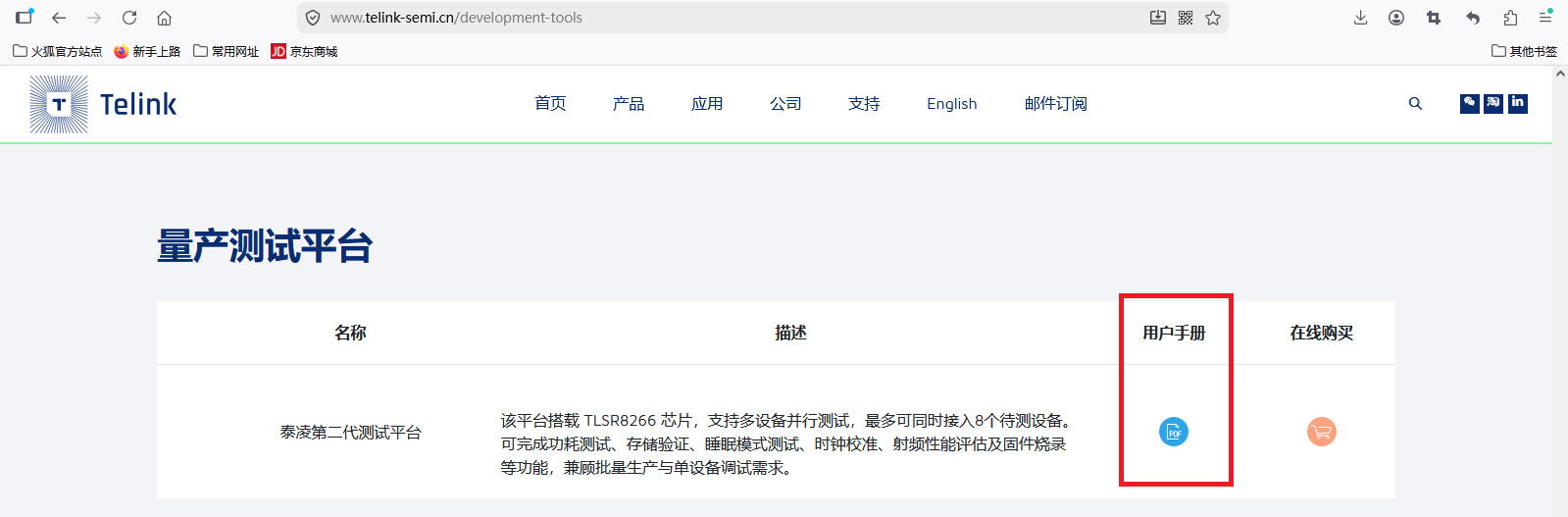Click the orange shopping cart icon
Viewport: 1568px width, 517px height.
1322,432
